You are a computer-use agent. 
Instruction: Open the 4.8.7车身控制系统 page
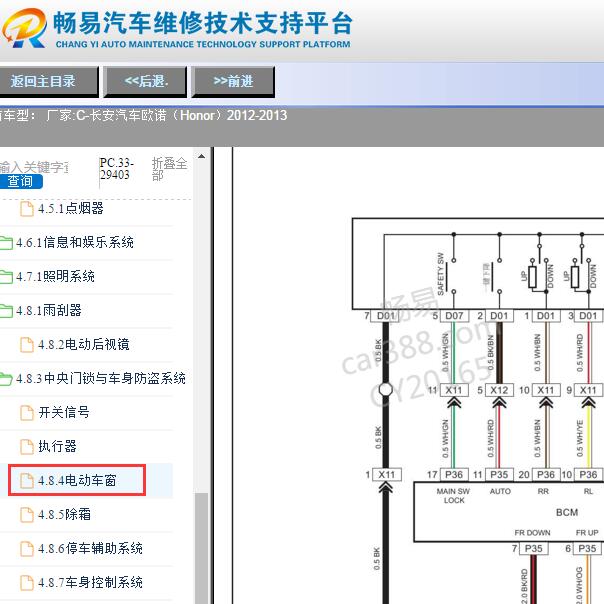pyautogui.click(x=91, y=582)
